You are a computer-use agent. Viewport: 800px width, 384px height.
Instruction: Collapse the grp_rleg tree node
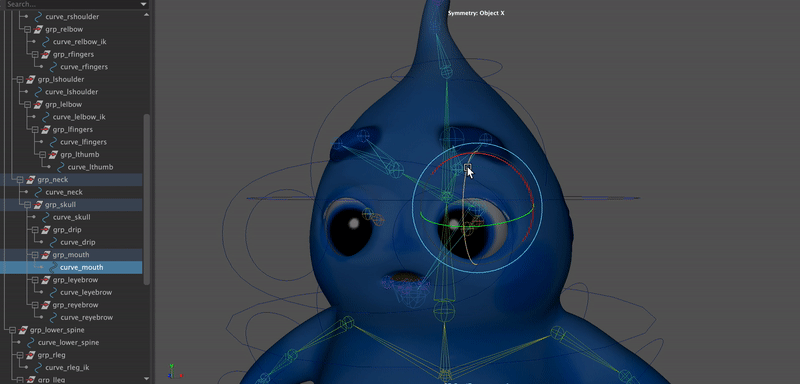coord(20,355)
